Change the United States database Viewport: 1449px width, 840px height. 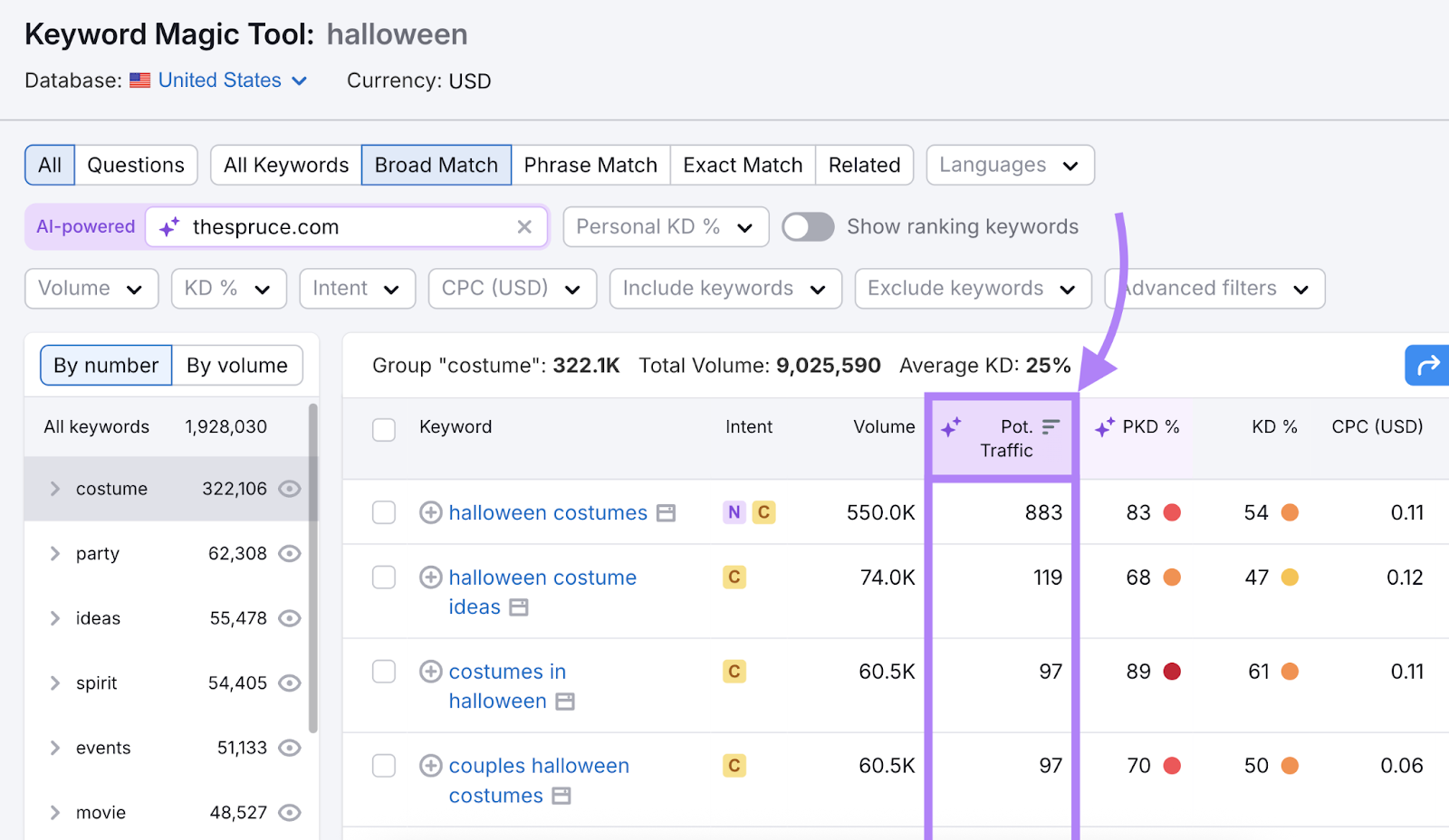(219, 80)
